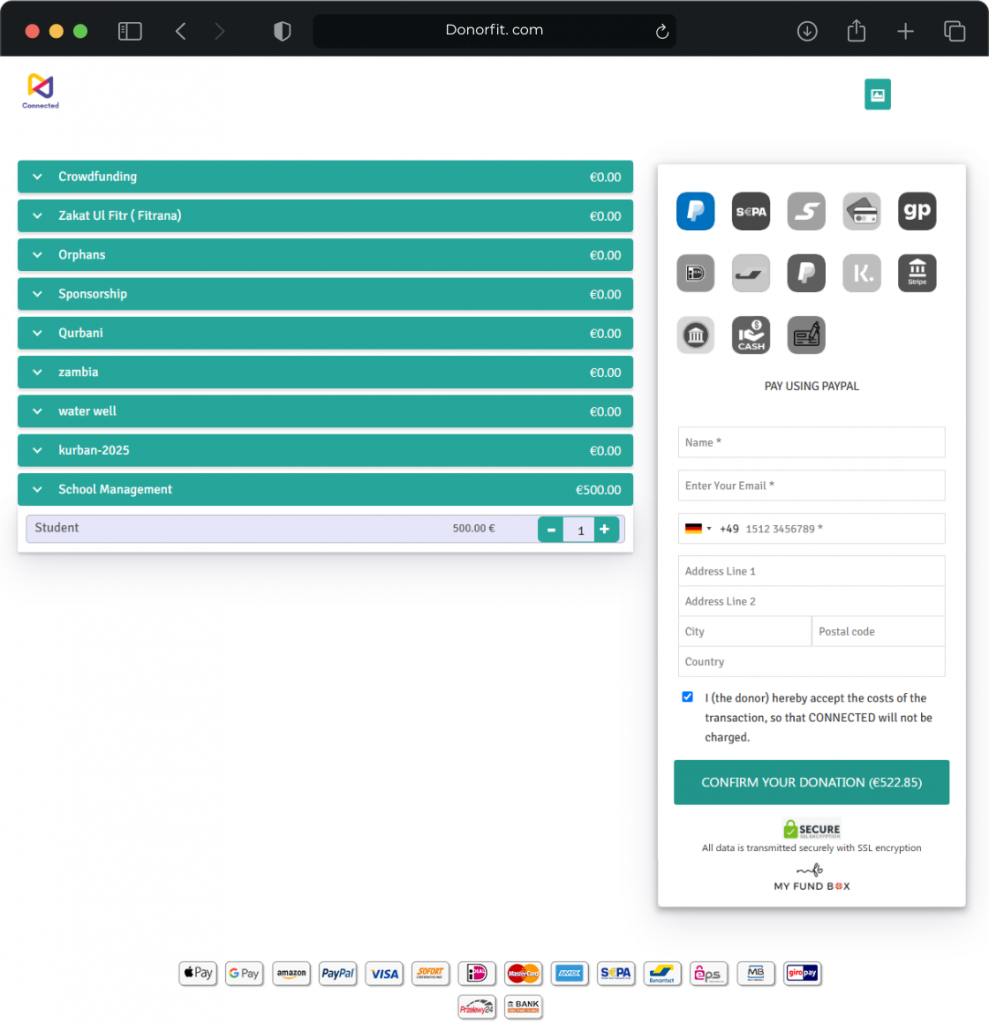Choose the iDEAL payment method icon
This screenshot has width=989, height=1024.
click(x=695, y=273)
